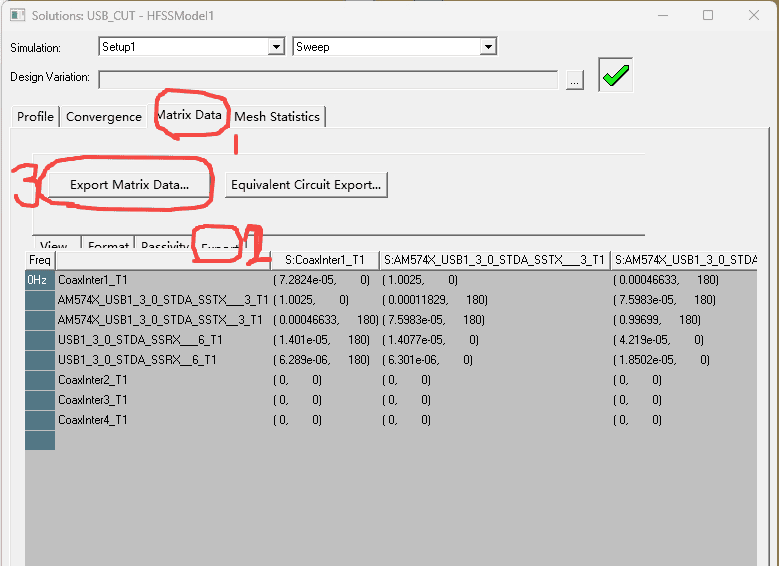The height and width of the screenshot is (566, 779).
Task: Click the Design Variation text field
Action: tap(328, 79)
